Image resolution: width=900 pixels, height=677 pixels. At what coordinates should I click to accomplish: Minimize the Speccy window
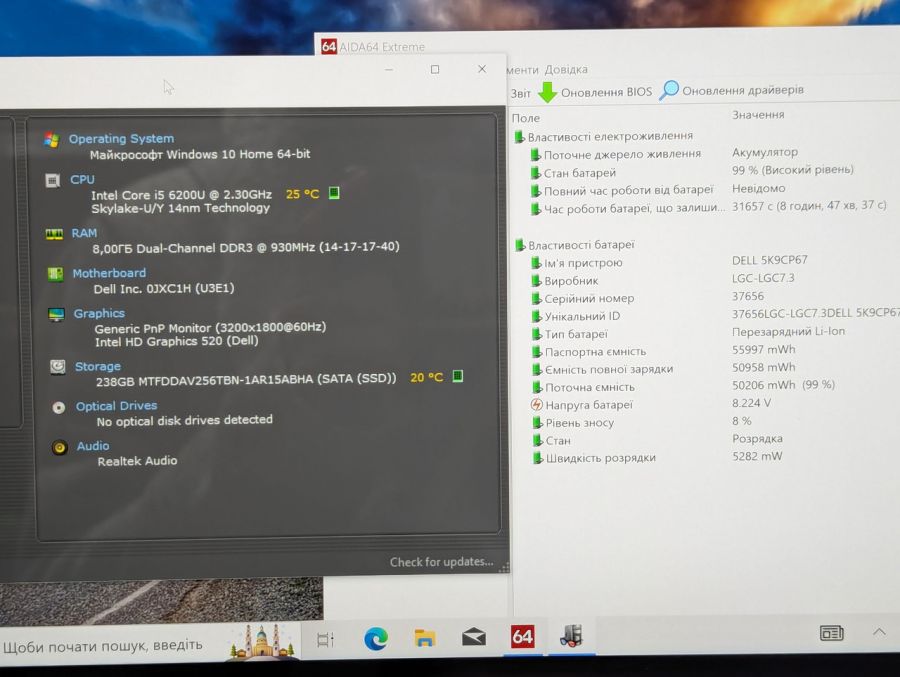tap(389, 69)
